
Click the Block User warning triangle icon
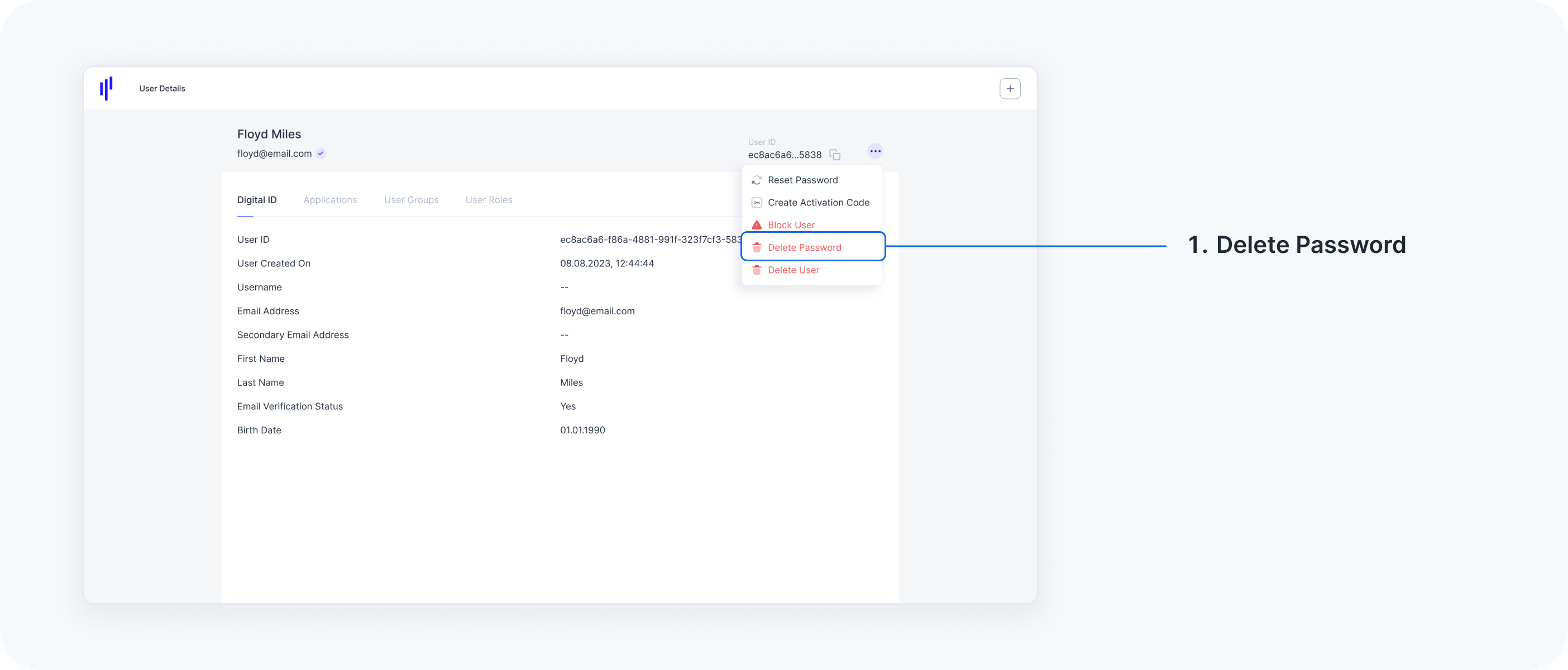(x=757, y=225)
